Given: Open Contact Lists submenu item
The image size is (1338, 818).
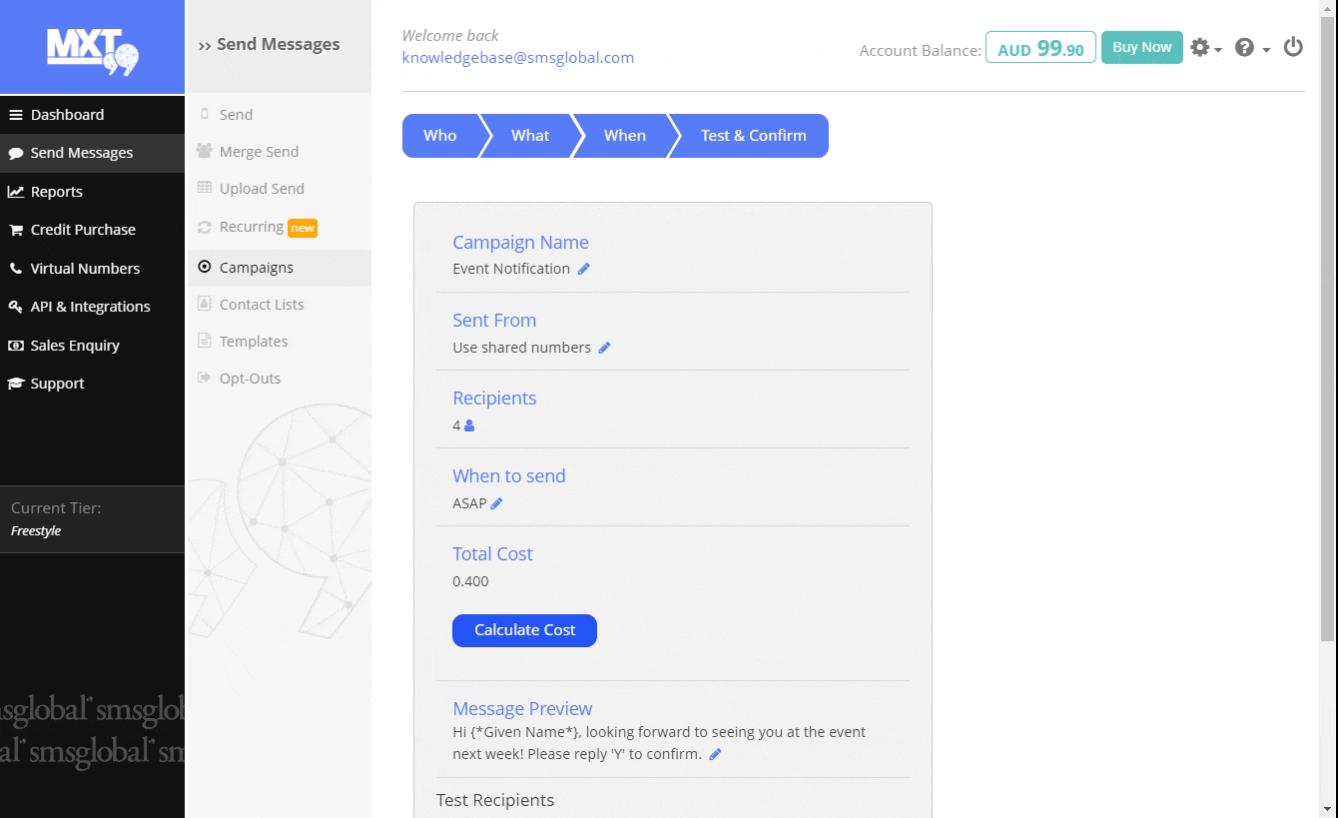Looking at the screenshot, I should (x=261, y=305).
